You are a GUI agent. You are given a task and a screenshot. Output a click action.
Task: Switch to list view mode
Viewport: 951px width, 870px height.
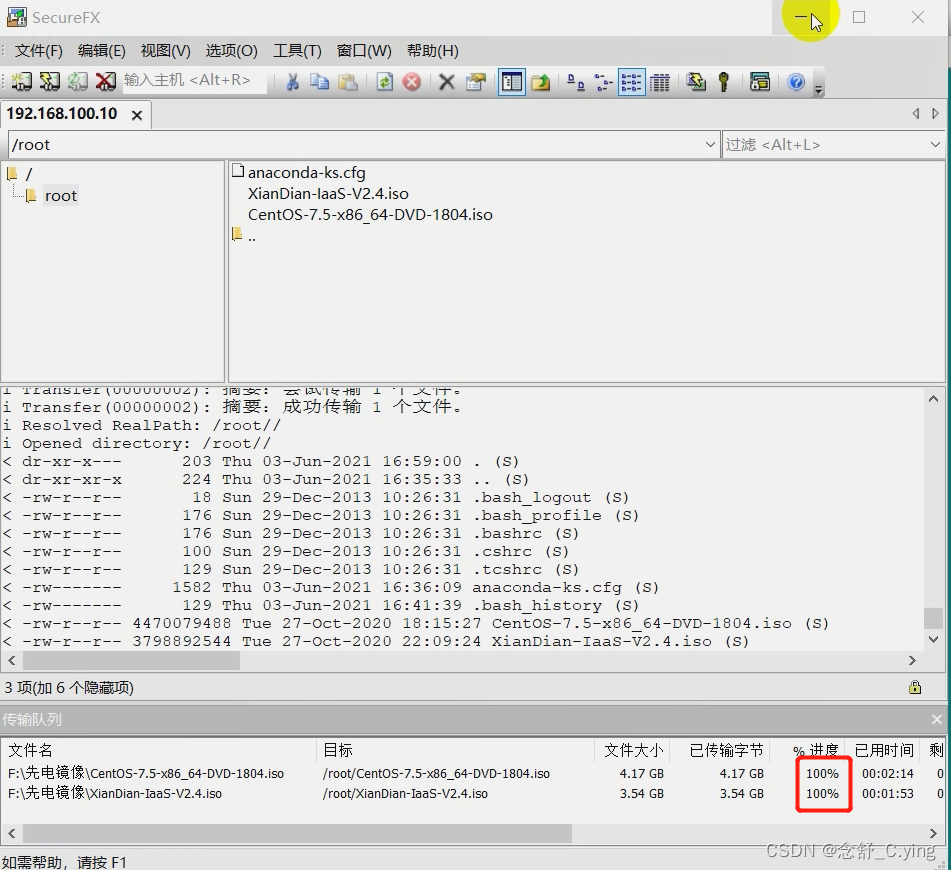click(631, 81)
